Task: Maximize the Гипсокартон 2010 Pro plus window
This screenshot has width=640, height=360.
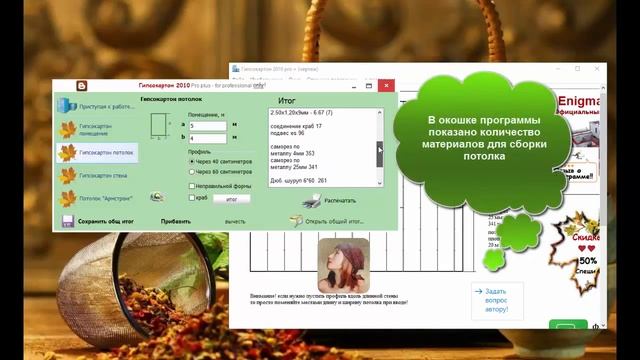Action: tap(369, 86)
